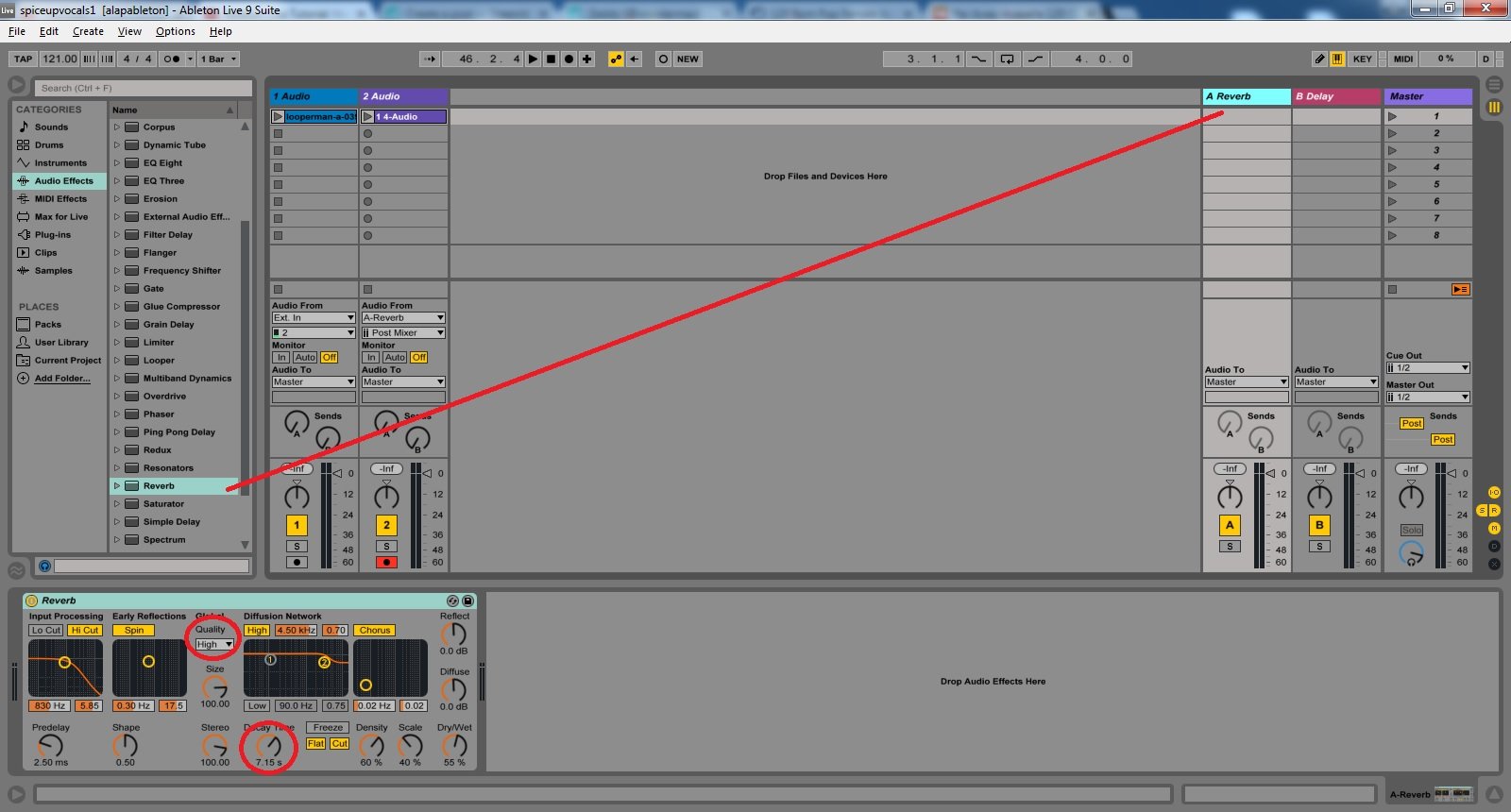Select the Session View selector icon
The width and height of the screenshot is (1511, 812).
1494,108
